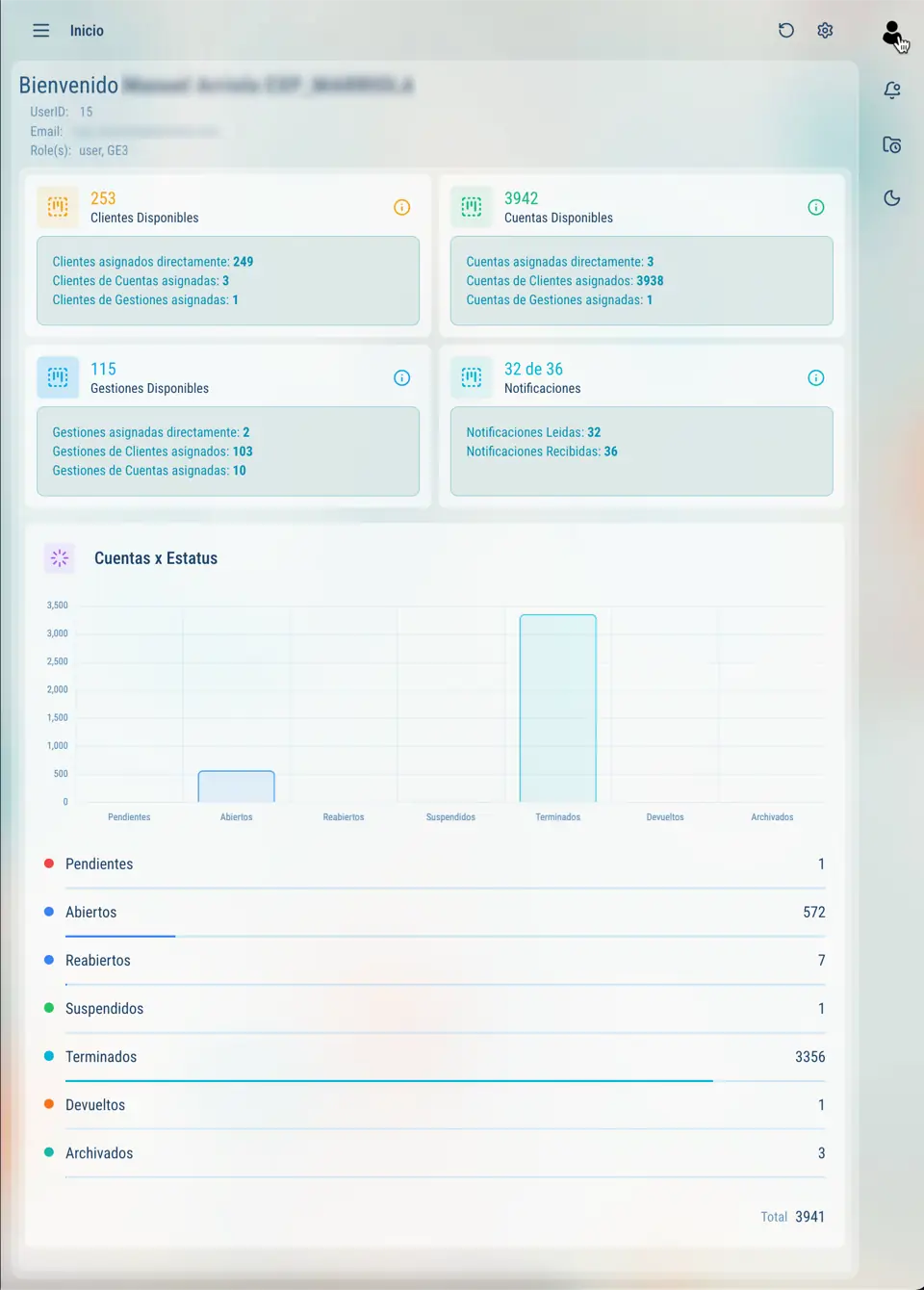Click the Cuentas x Estatus chart icon
The image size is (924, 1290).
point(59,557)
